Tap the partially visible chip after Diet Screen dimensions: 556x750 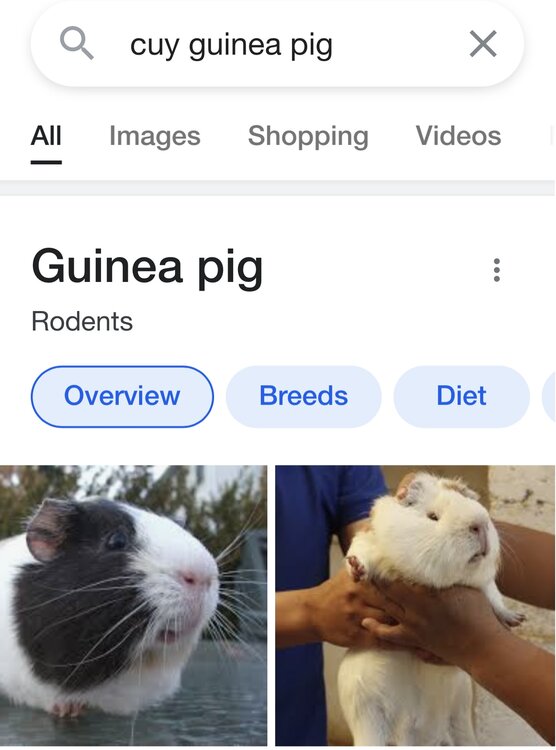(x=549, y=397)
